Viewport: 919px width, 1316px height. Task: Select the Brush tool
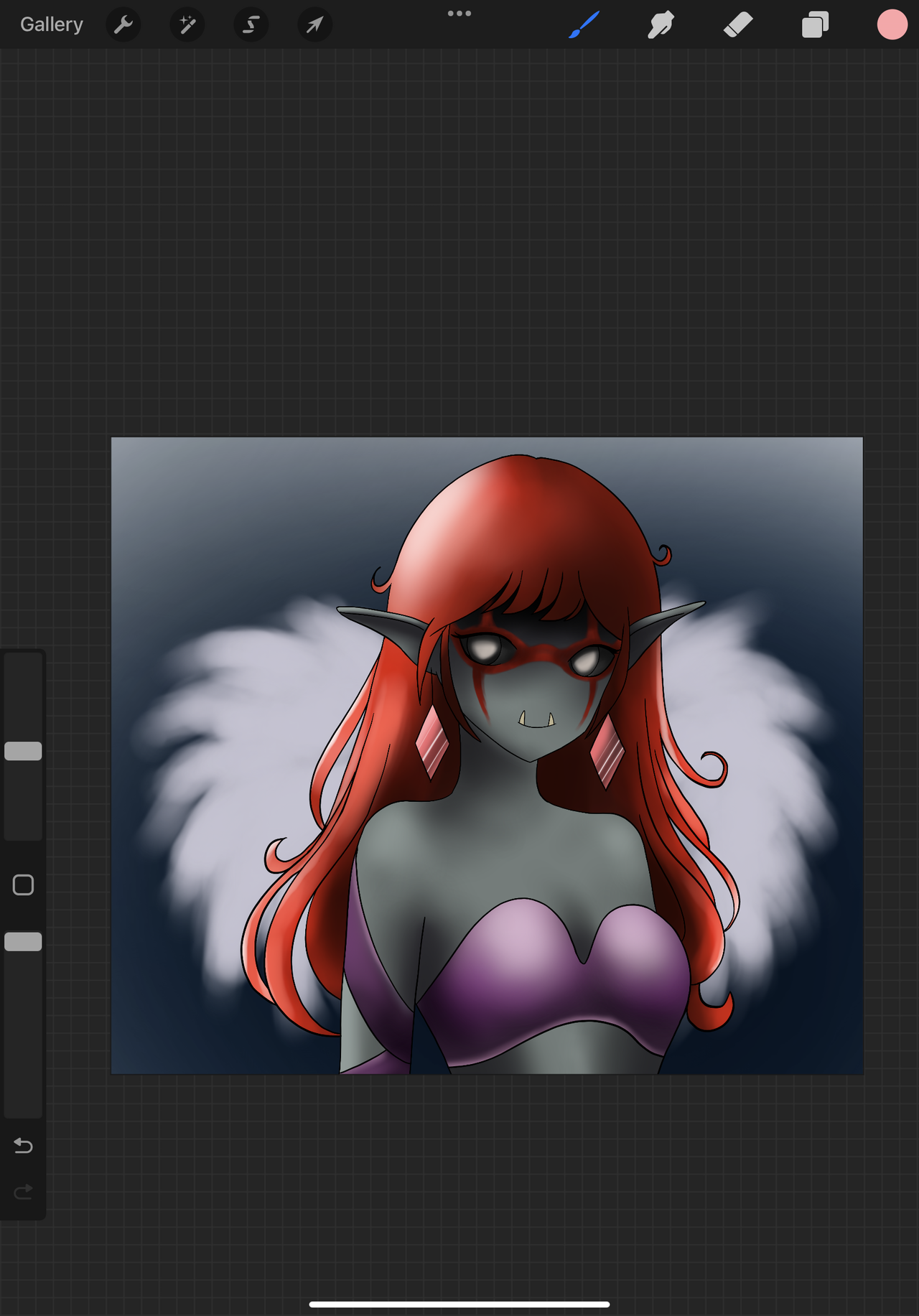[584, 24]
